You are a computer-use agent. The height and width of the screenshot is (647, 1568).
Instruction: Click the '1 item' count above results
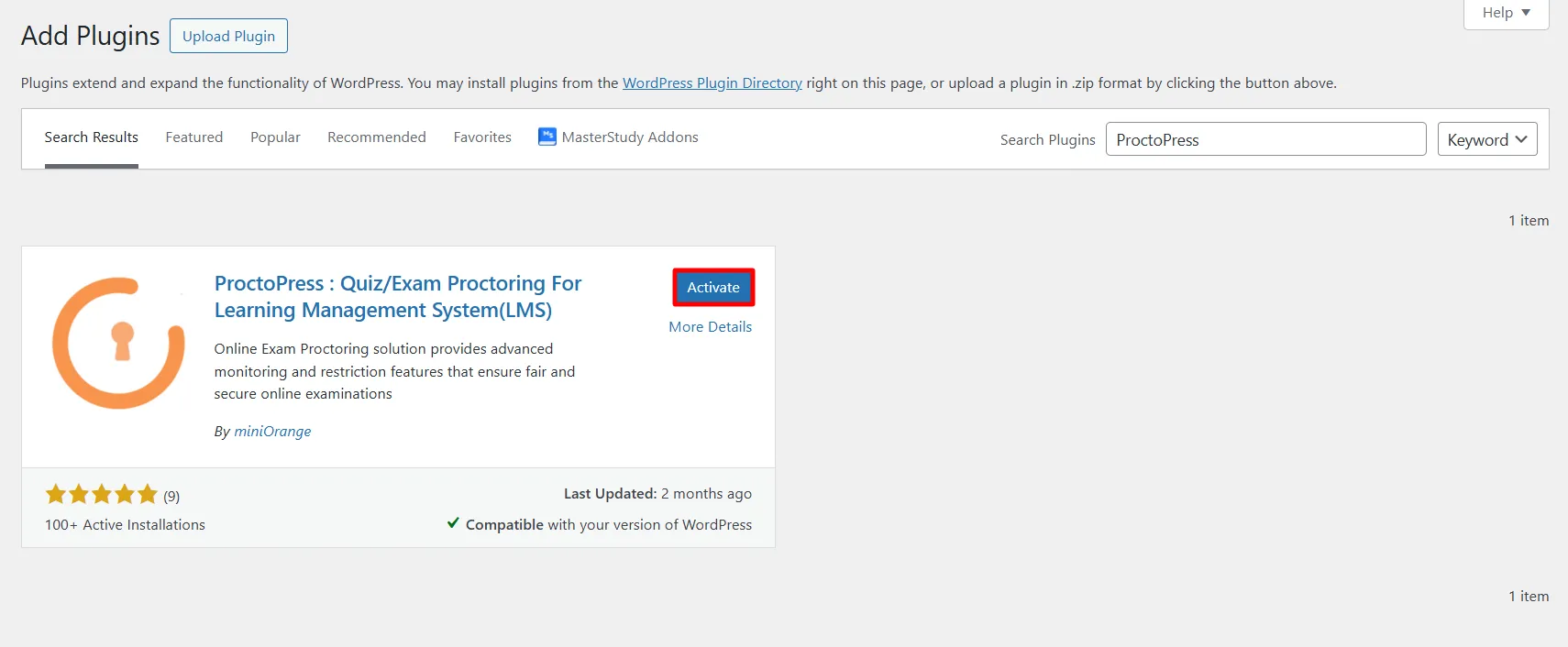click(x=1529, y=221)
